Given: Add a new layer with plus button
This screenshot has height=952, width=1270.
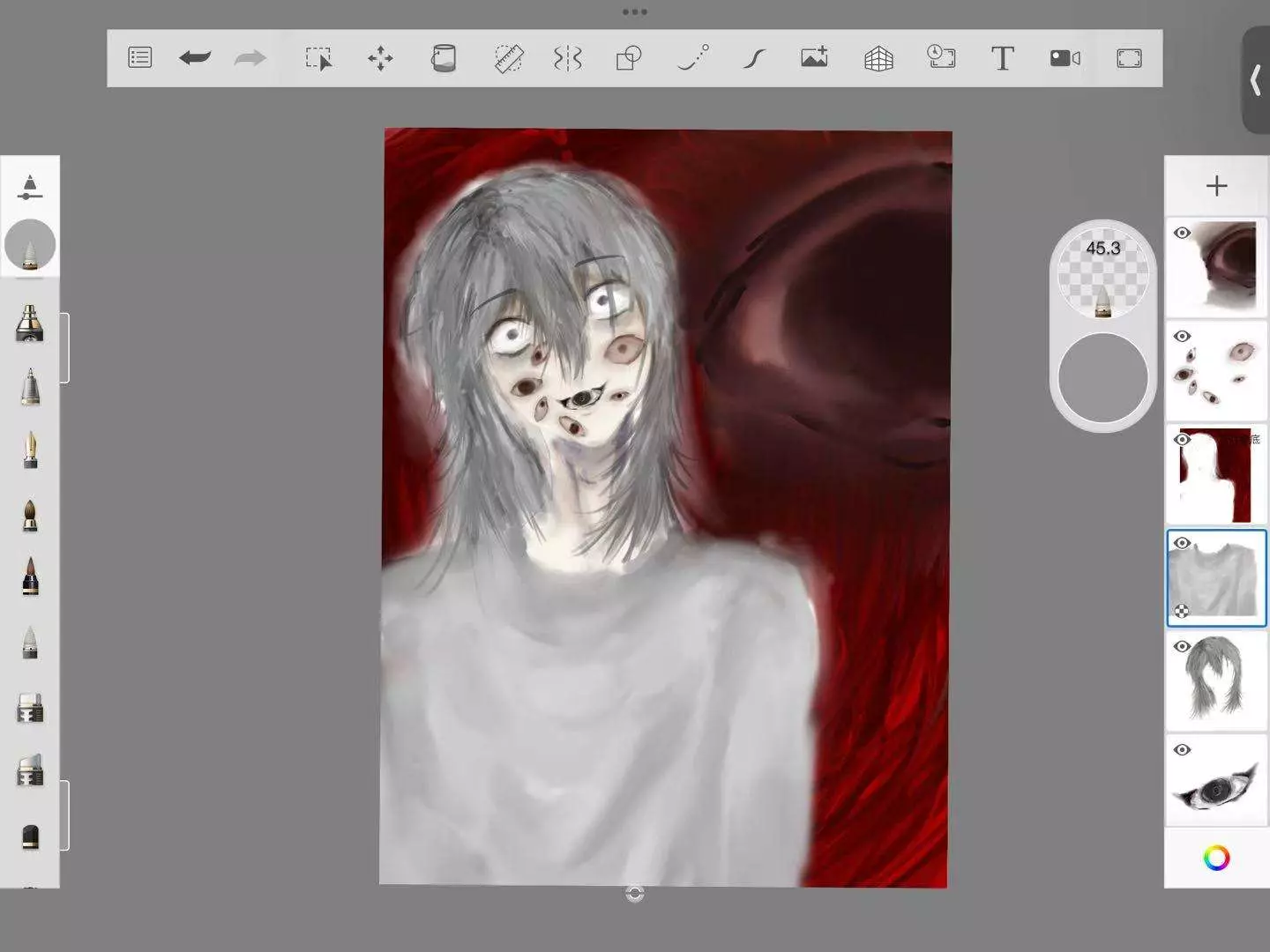Looking at the screenshot, I should coord(1216,186).
